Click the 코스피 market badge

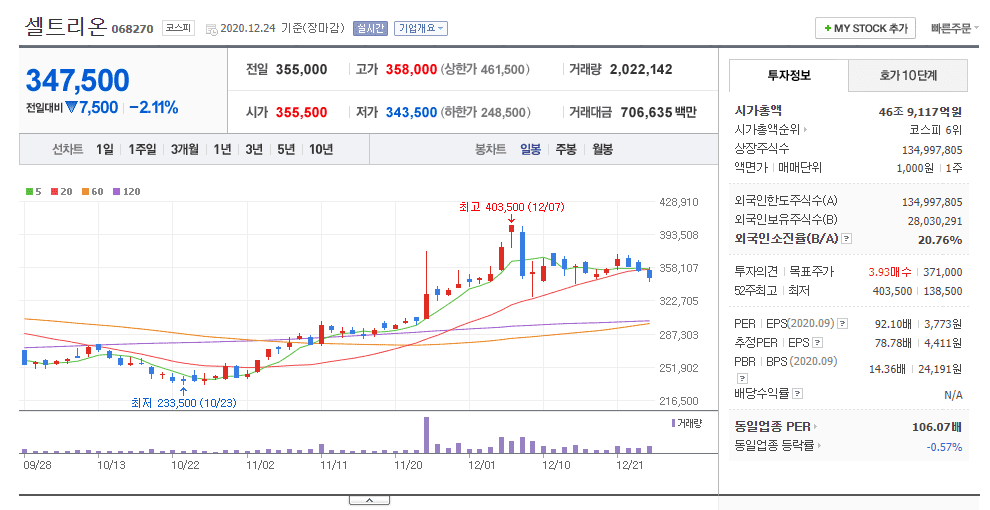pos(178,28)
